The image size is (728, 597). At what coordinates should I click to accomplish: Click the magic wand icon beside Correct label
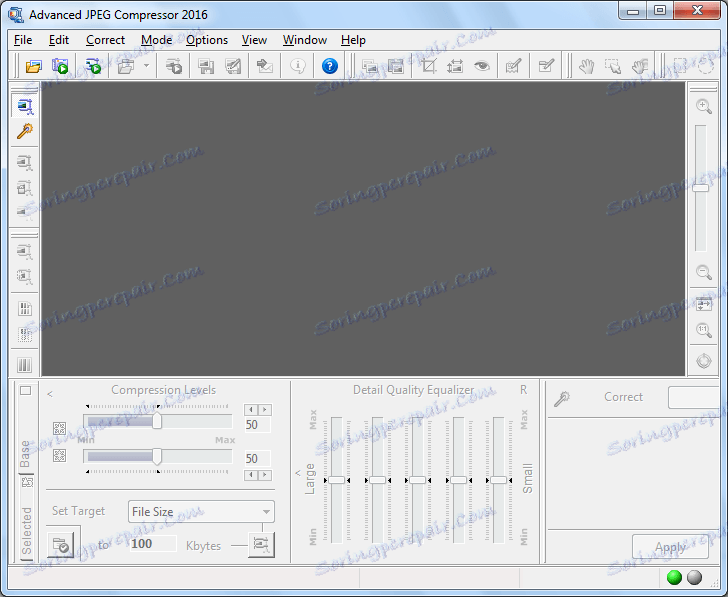(x=562, y=398)
